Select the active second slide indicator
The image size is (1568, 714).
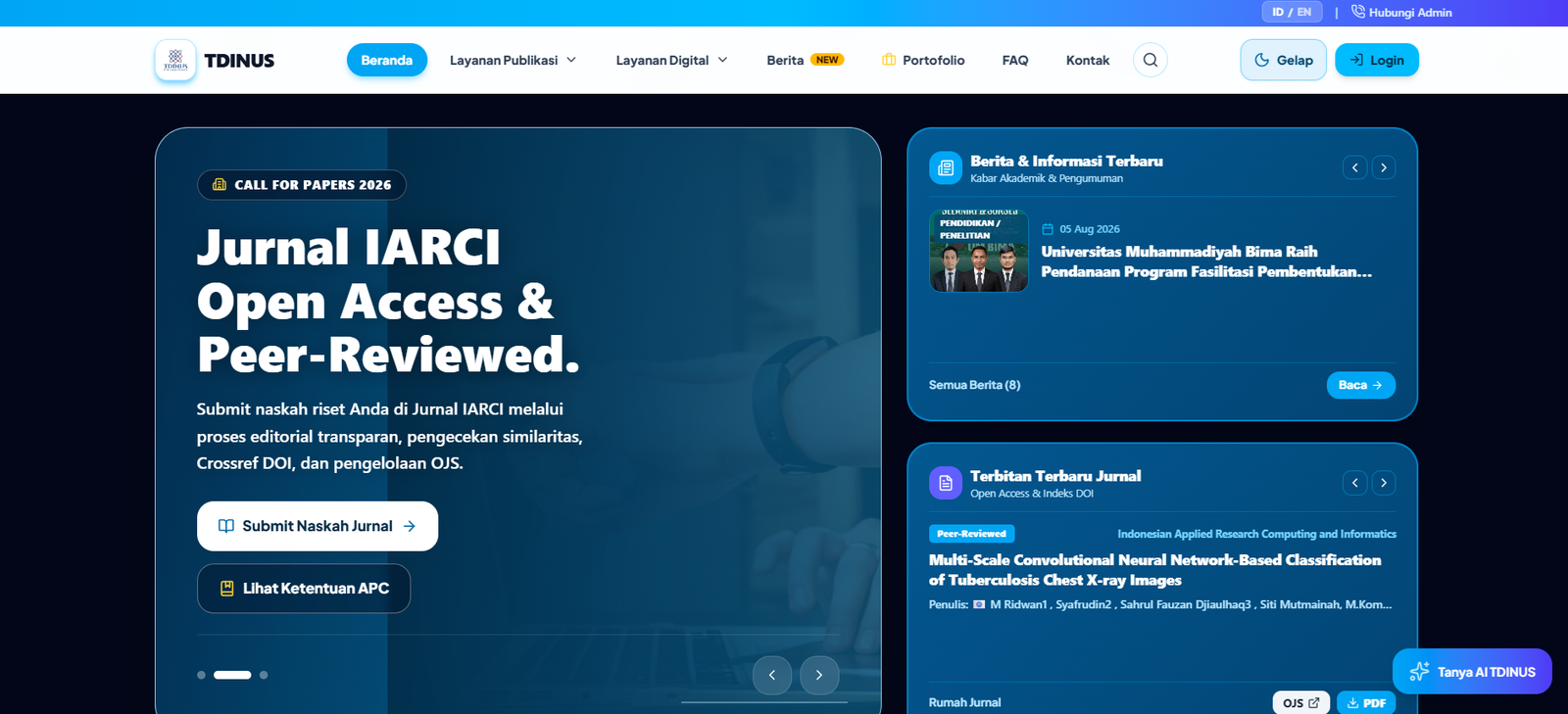tap(232, 675)
